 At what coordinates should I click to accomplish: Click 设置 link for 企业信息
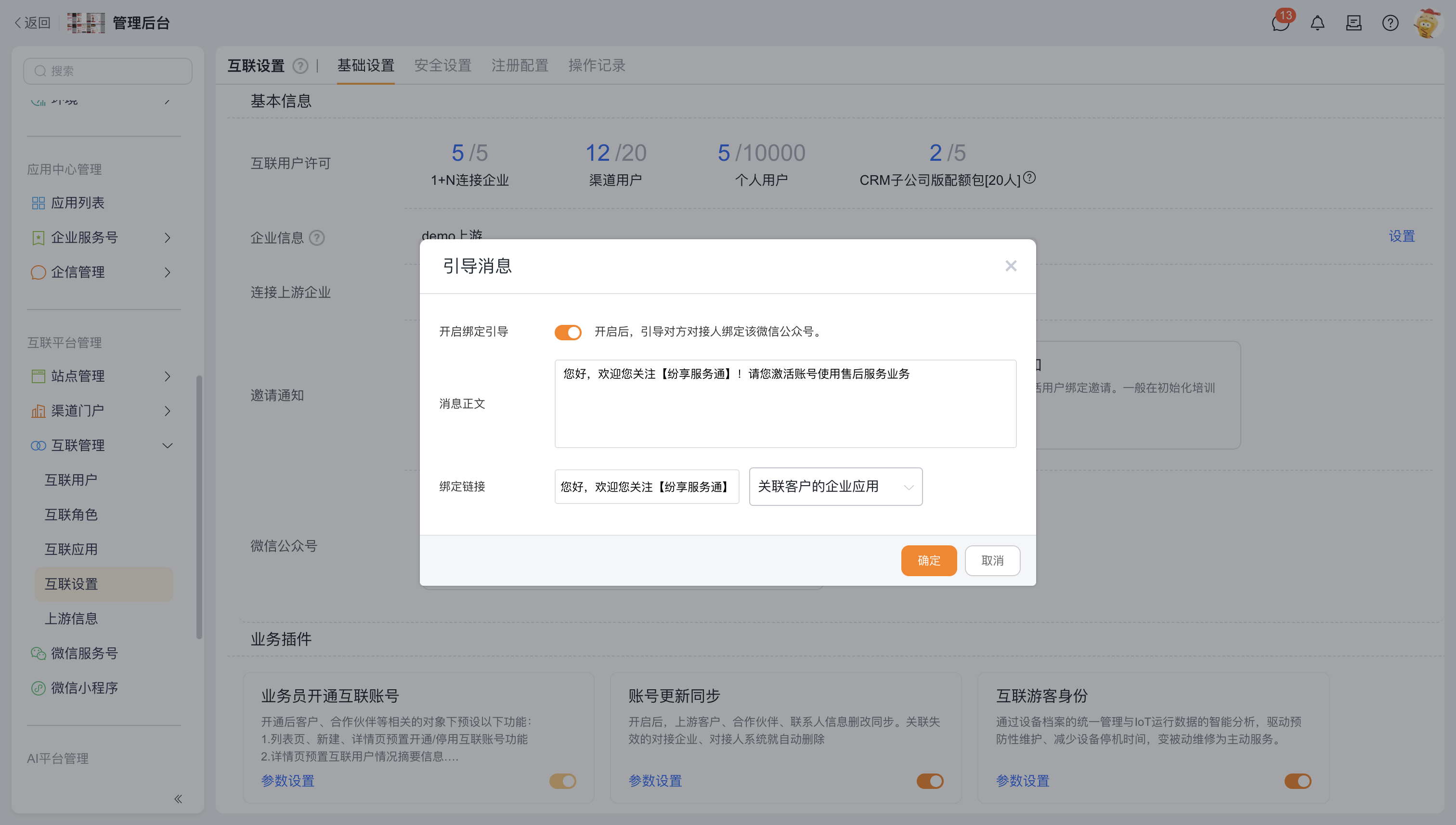(x=1402, y=236)
